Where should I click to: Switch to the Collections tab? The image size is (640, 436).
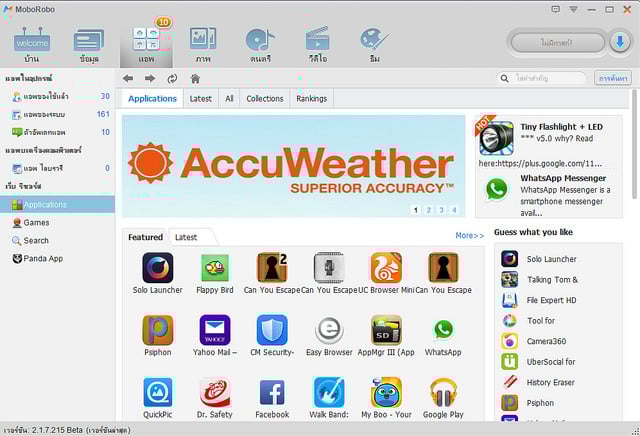264,99
